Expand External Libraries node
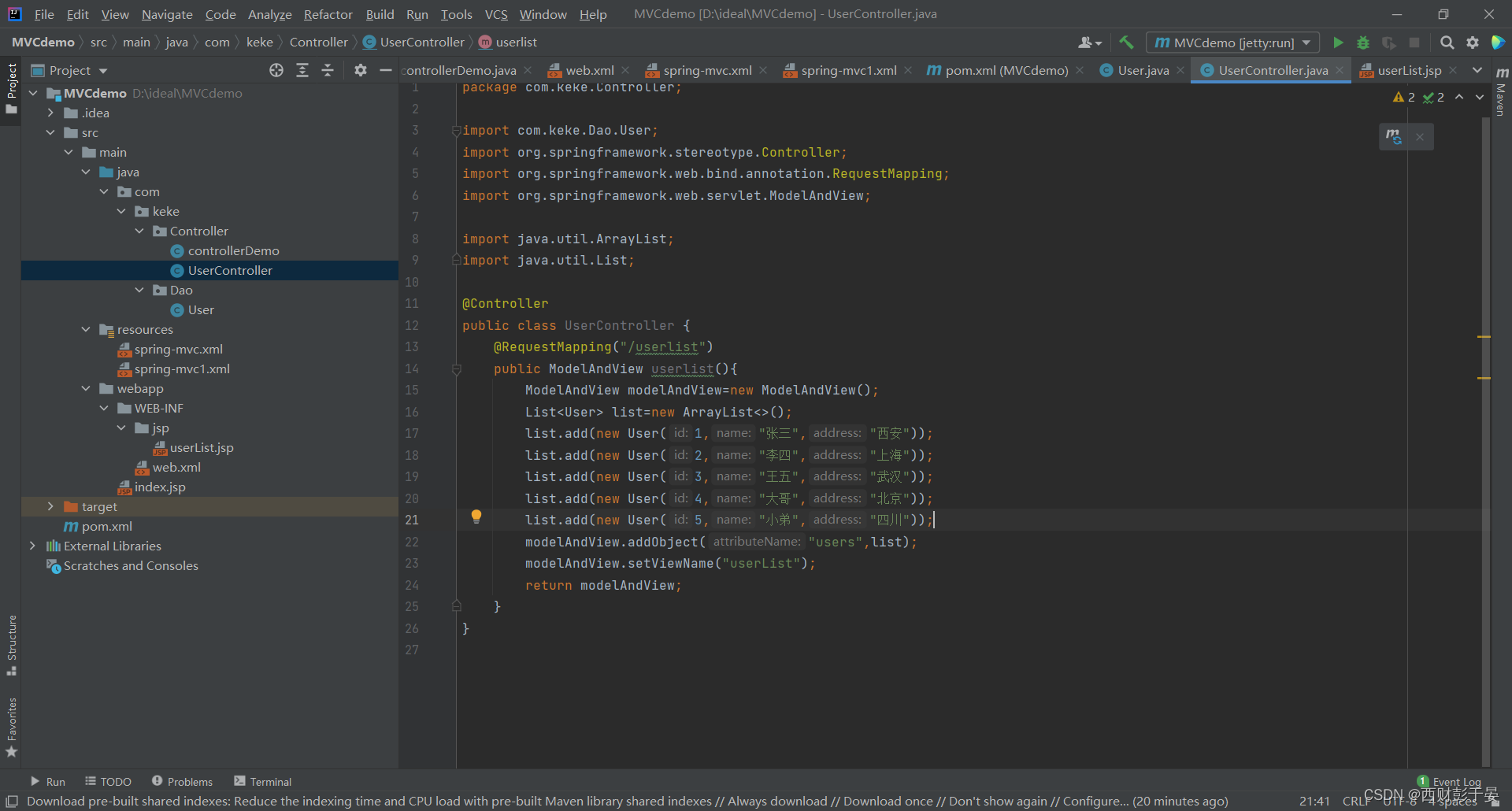The width and height of the screenshot is (1512, 811). 32,546
